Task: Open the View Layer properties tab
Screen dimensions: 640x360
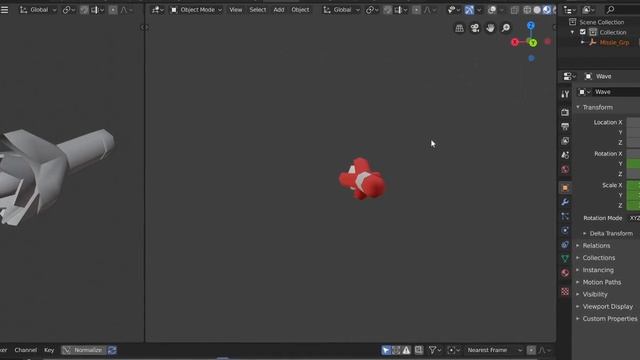Action: [x=565, y=141]
